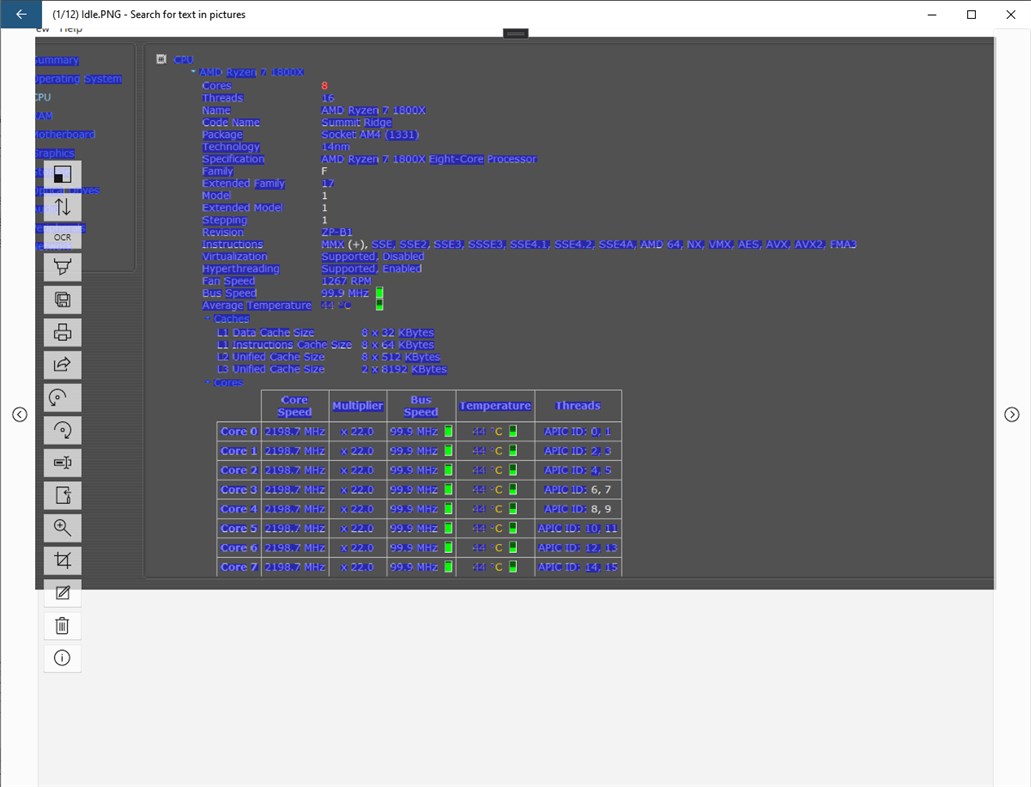Click '2 x 8192 KBytes' L3 cache value
Screen dimensions: 1031x787
(404, 370)
